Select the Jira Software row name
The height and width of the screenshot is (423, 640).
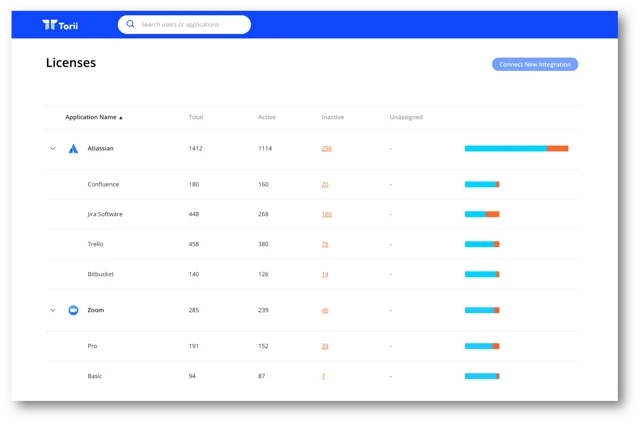click(x=105, y=214)
